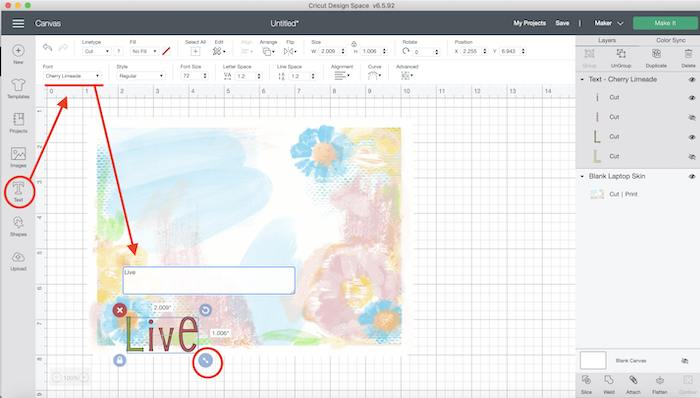The height and width of the screenshot is (398, 700).
Task: Switch to the Layers tab
Action: click(607, 40)
